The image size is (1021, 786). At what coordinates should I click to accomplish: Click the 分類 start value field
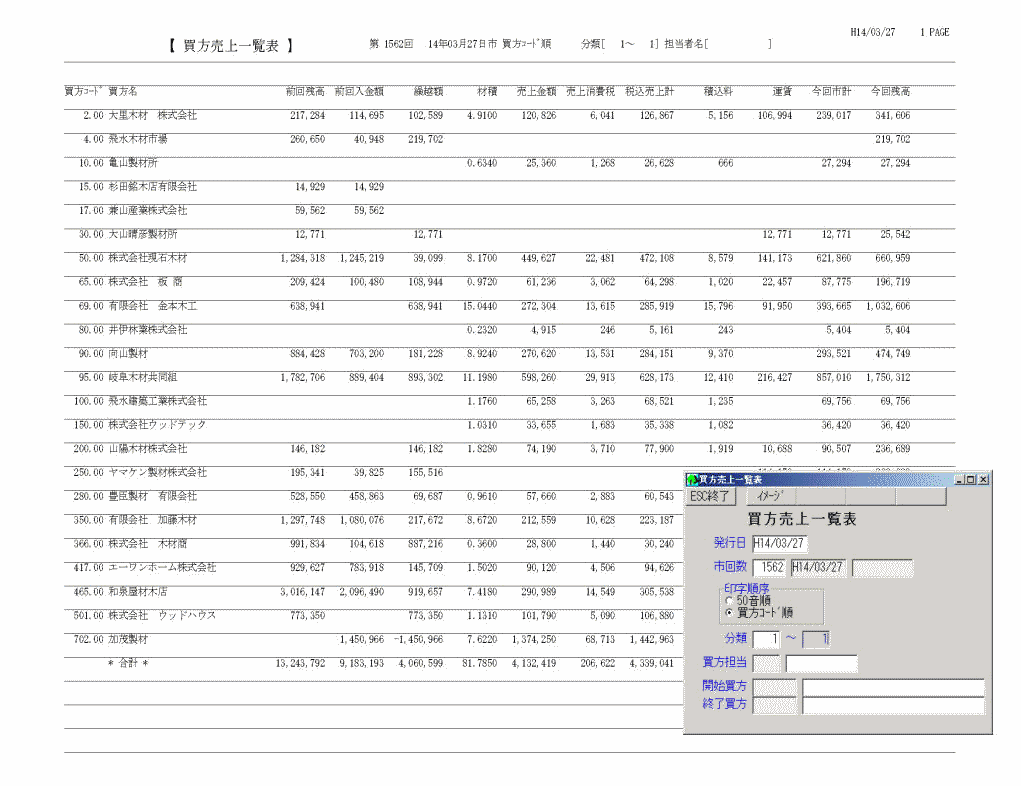coord(766,639)
